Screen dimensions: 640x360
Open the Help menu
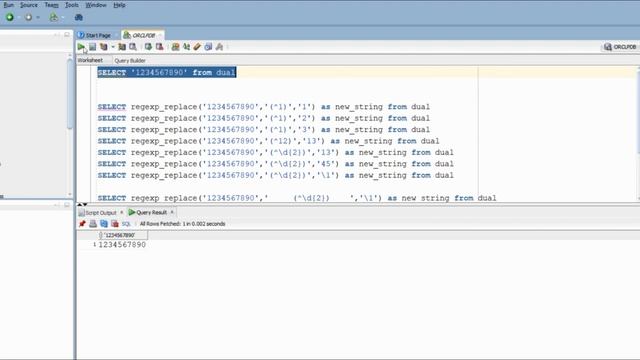(119, 5)
